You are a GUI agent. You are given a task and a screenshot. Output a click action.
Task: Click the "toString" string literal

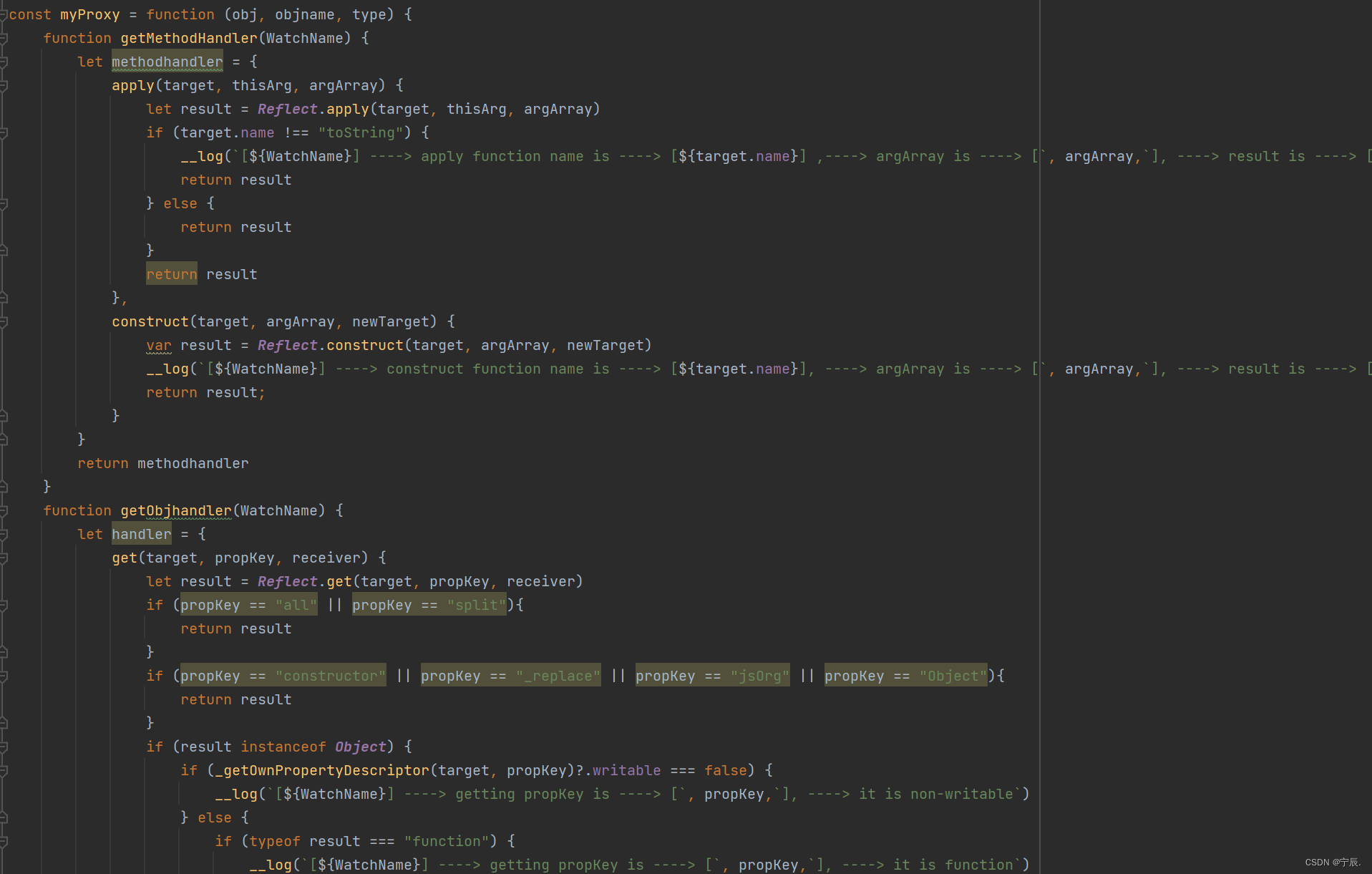point(361,132)
